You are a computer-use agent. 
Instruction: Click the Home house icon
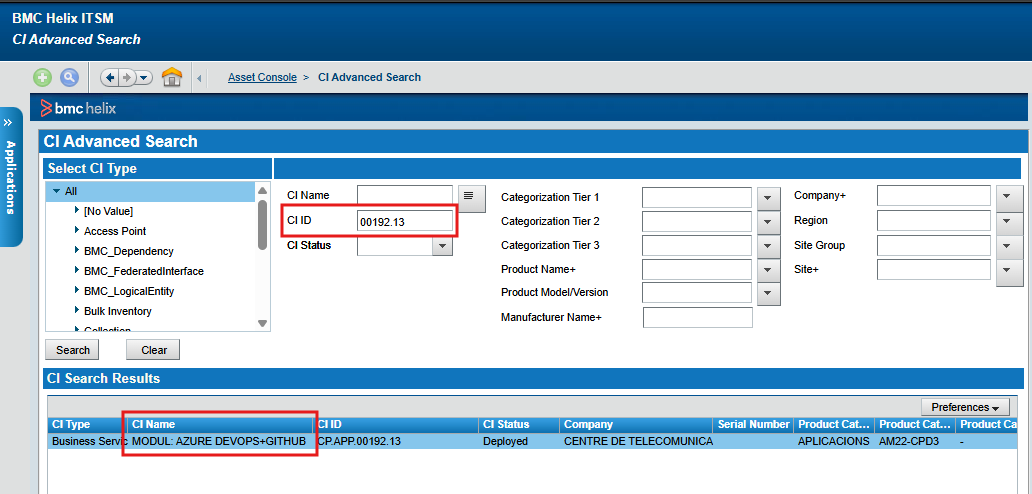(x=172, y=77)
